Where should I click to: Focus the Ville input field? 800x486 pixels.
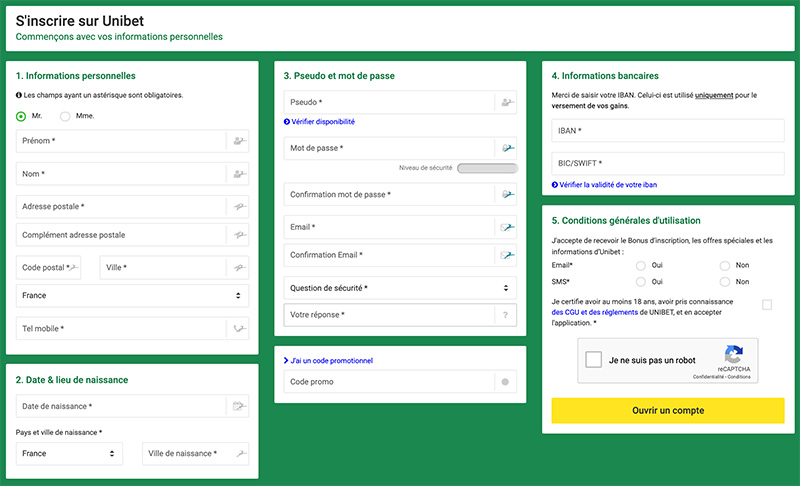pos(174,267)
